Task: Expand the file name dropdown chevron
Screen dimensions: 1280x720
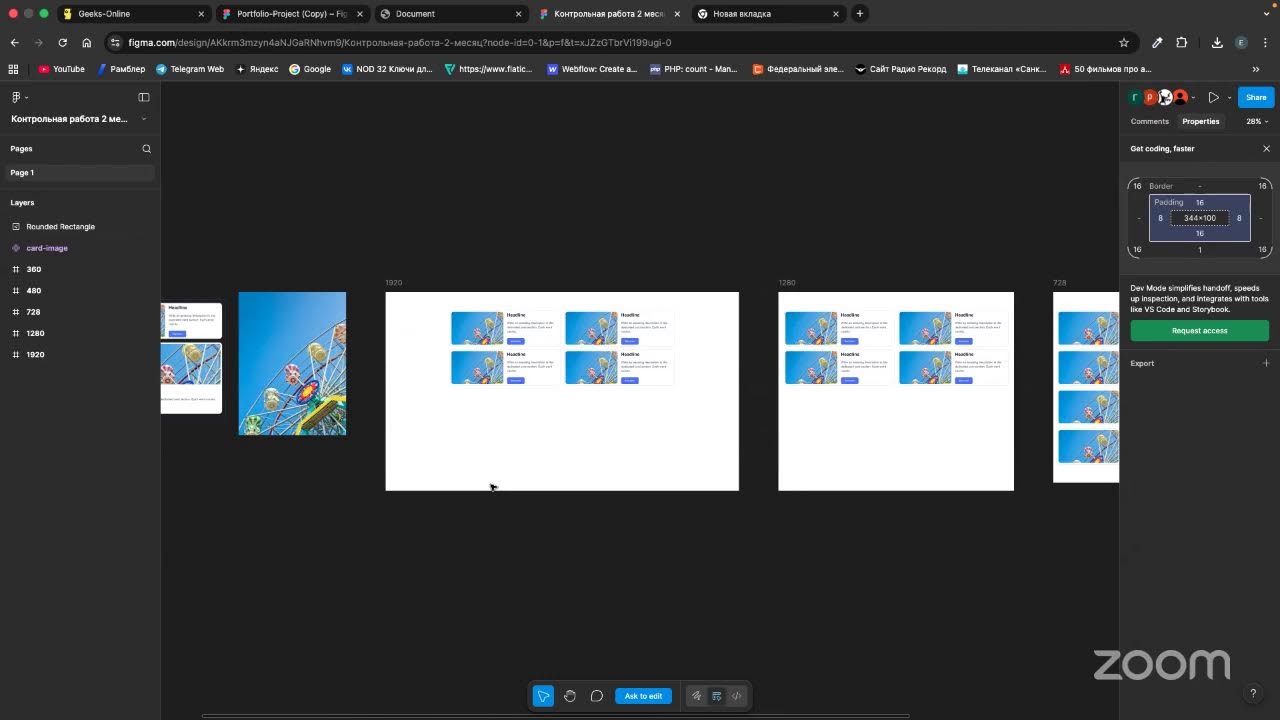Action: tap(144, 119)
